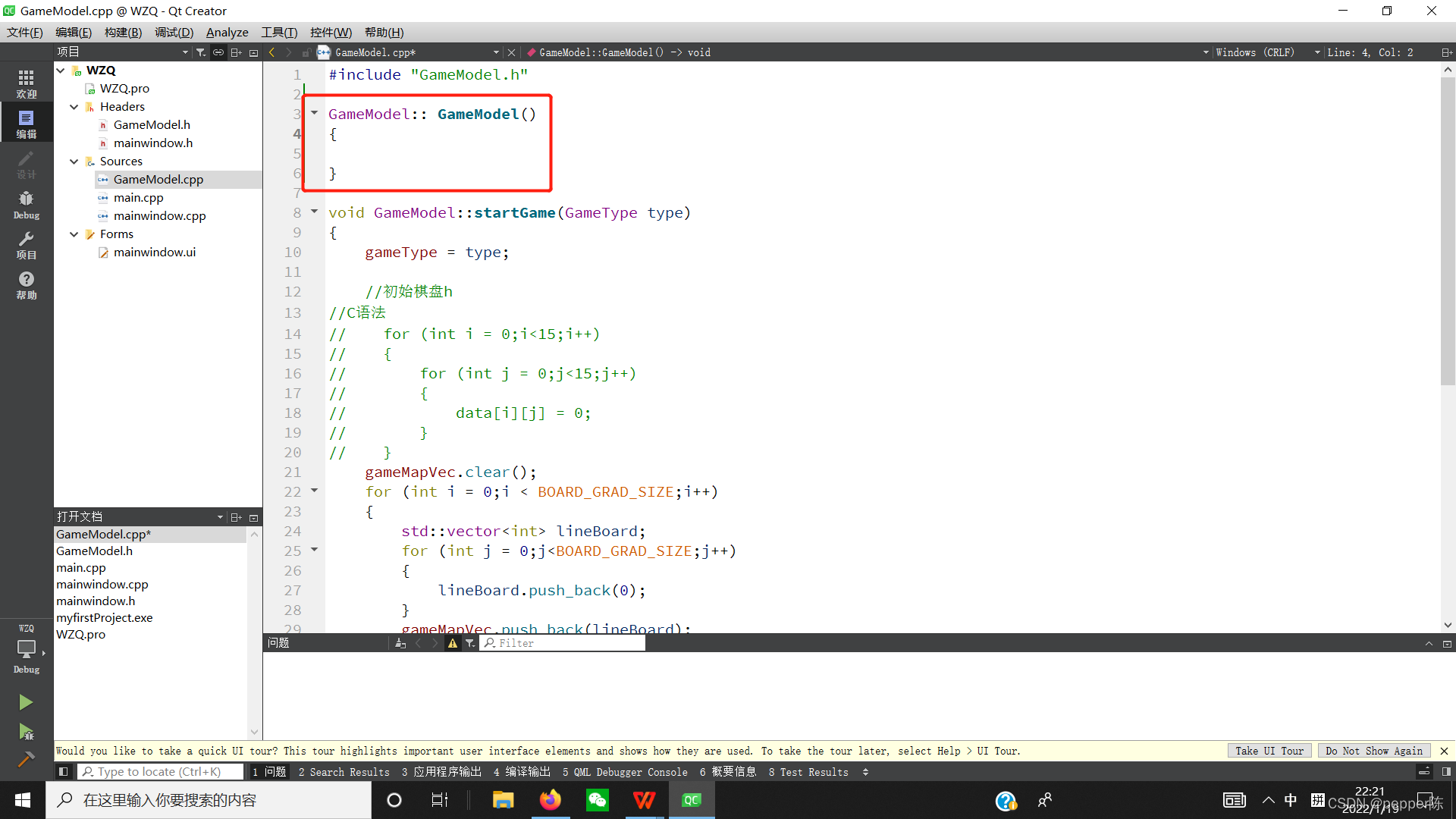
Task: Toggle left sidebar visibility button
Action: click(x=64, y=772)
